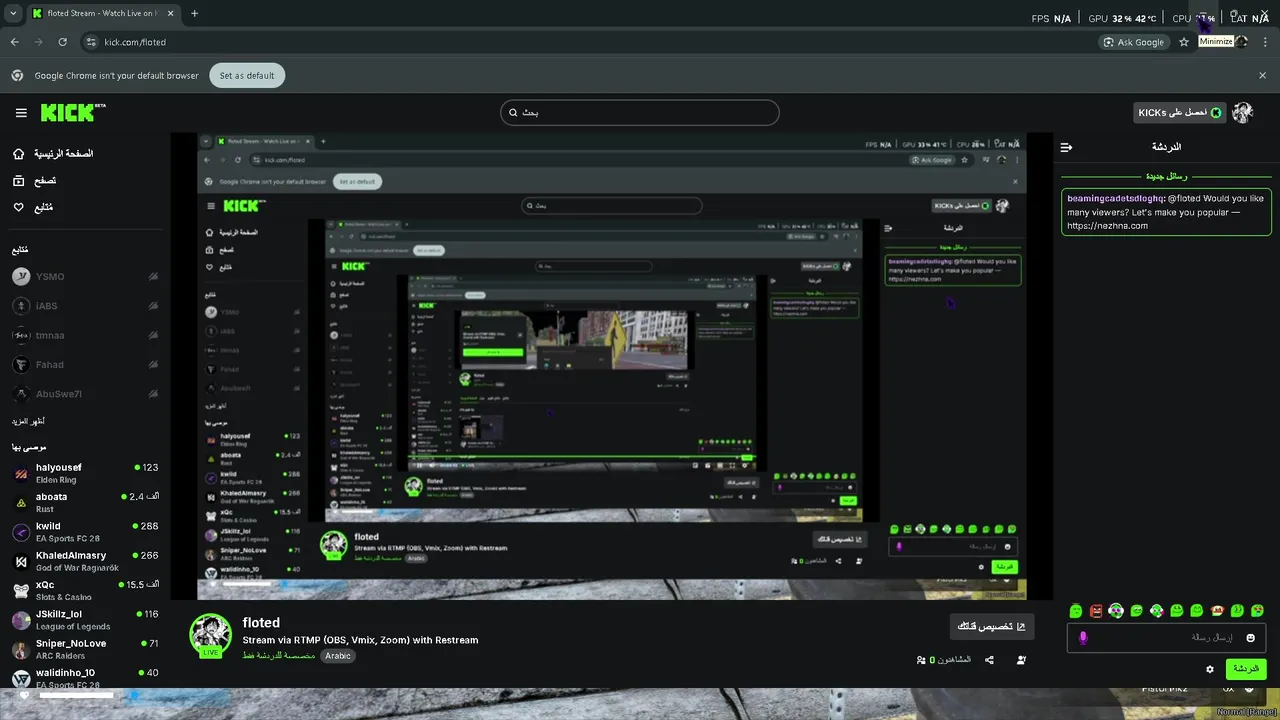Open the emoji picker smiley icon

pyautogui.click(x=1250, y=638)
